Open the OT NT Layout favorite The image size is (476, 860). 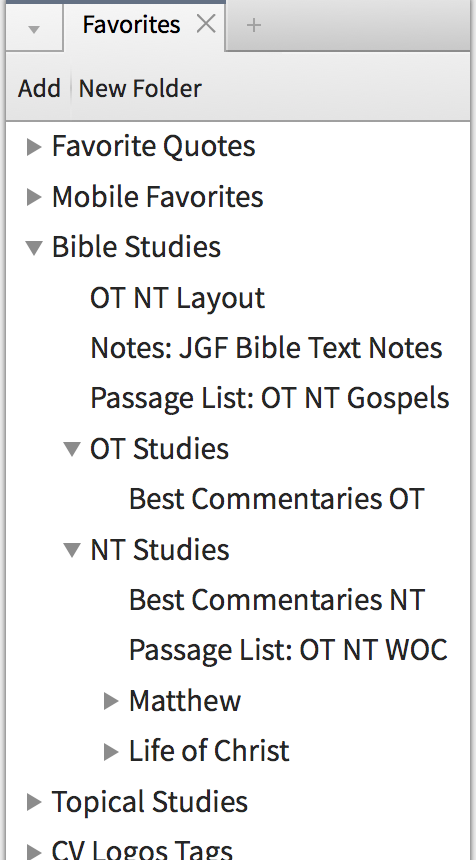pos(177,298)
